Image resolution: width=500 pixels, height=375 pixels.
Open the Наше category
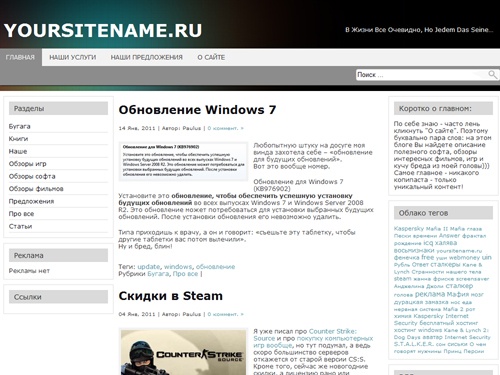click(18, 151)
